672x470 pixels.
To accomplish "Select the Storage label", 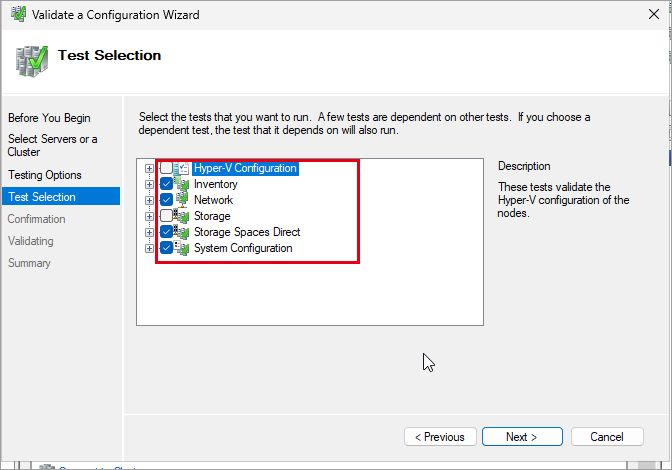I will [212, 216].
